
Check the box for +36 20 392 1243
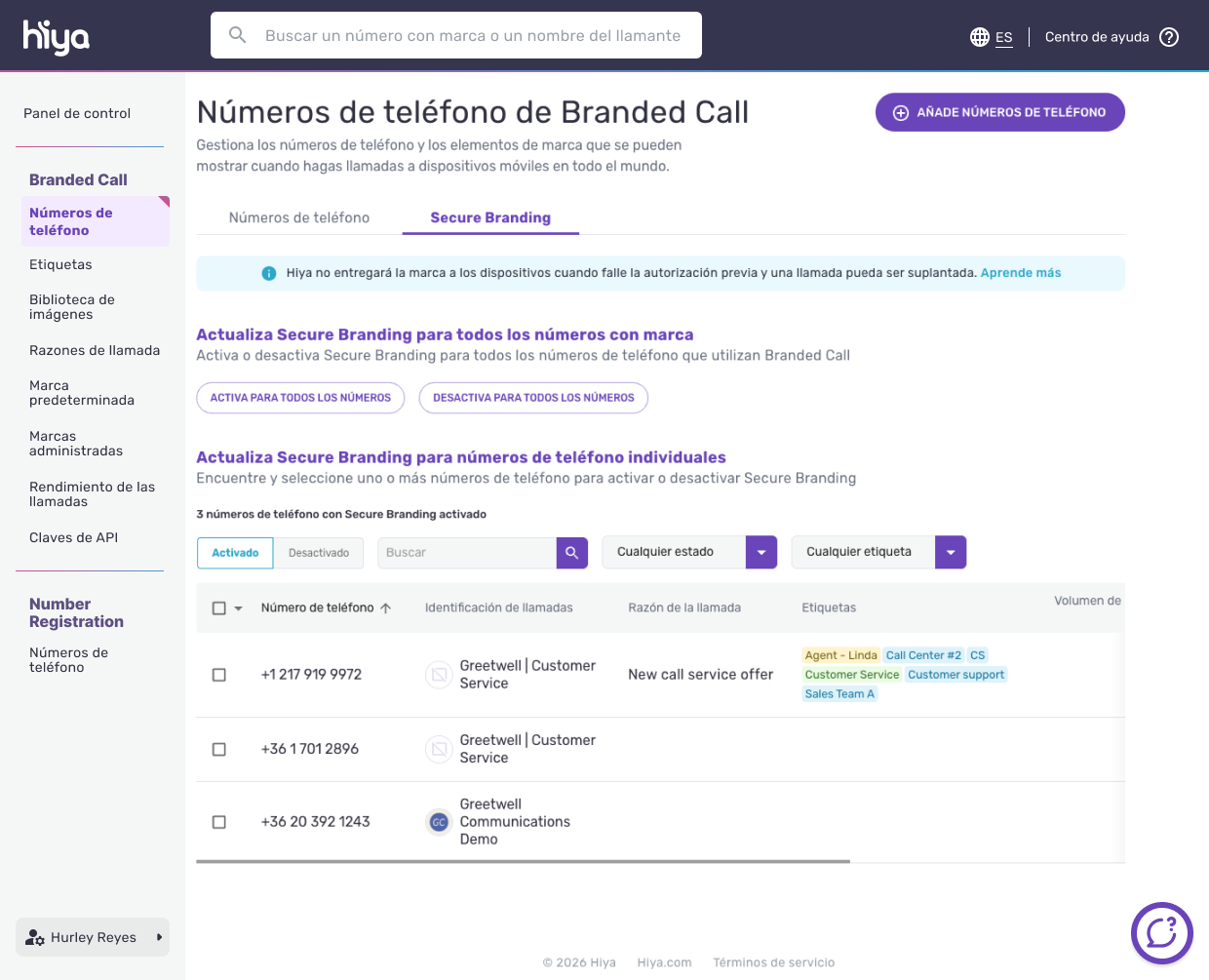tap(219, 822)
